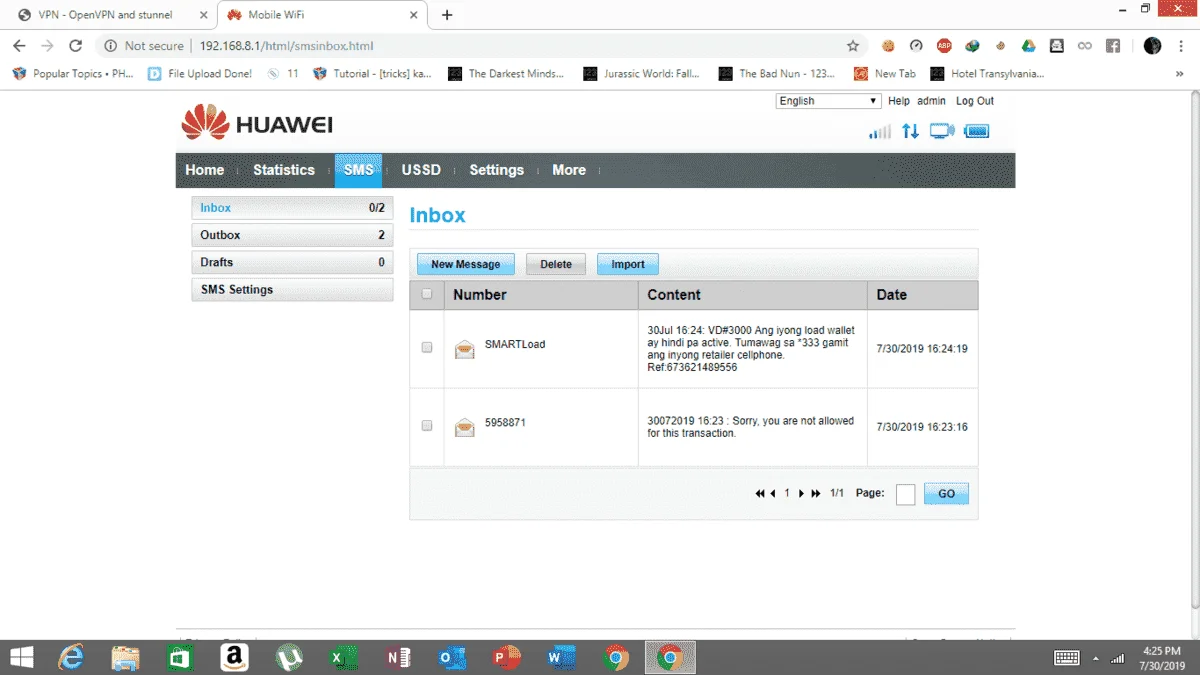The height and width of the screenshot is (675, 1200).
Task: Open the More tab
Action: point(569,170)
